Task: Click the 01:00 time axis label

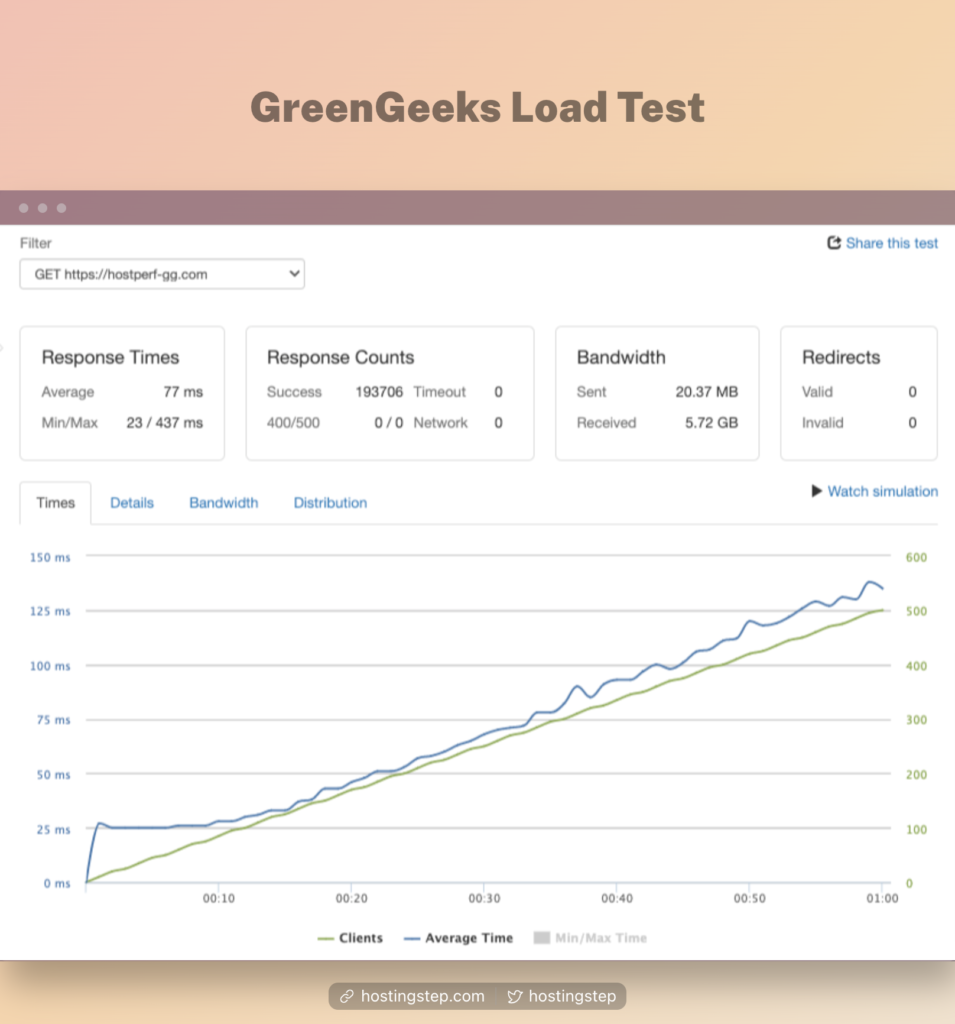Action: (x=882, y=899)
